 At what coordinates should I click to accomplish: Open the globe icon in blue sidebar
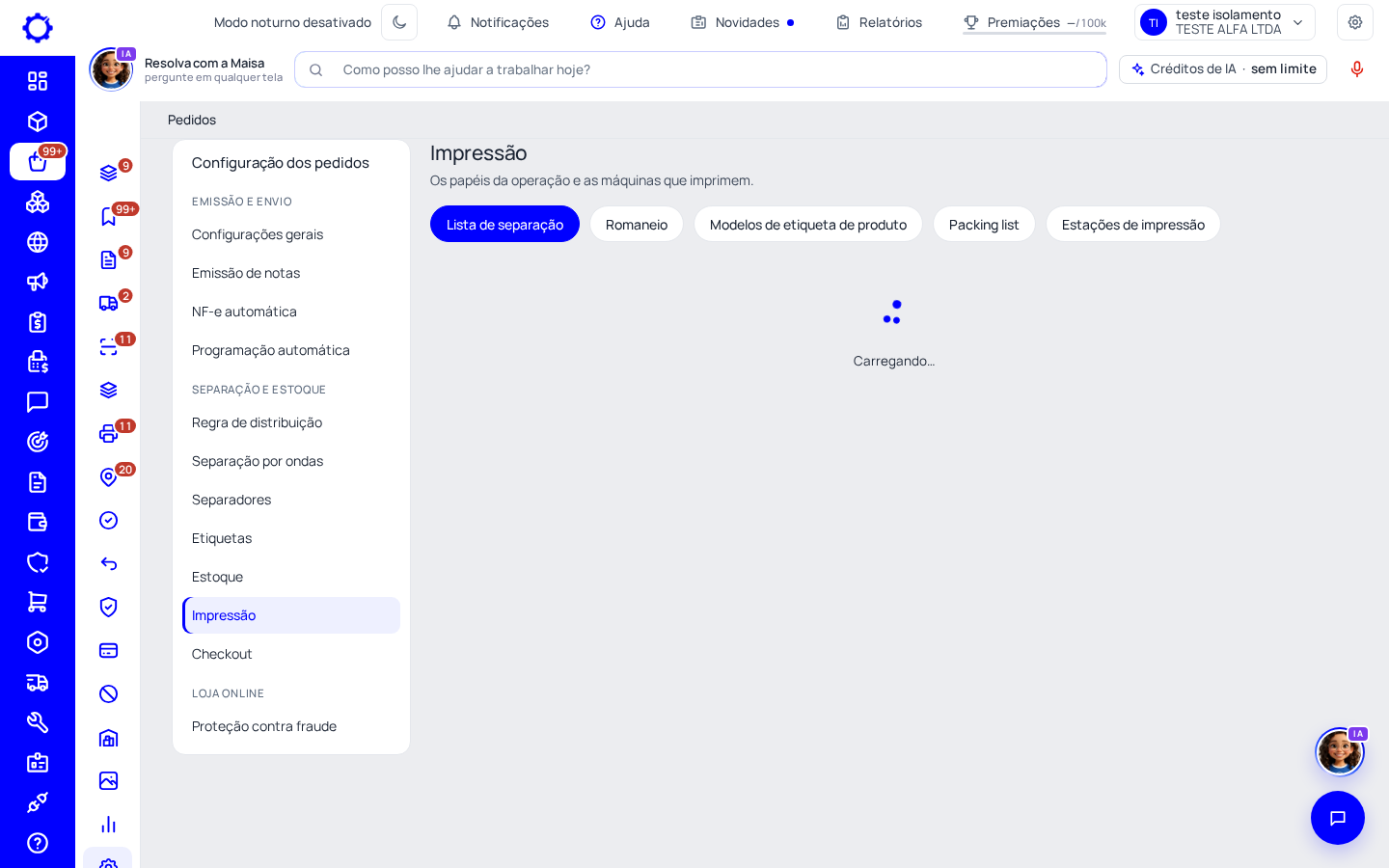point(38,242)
